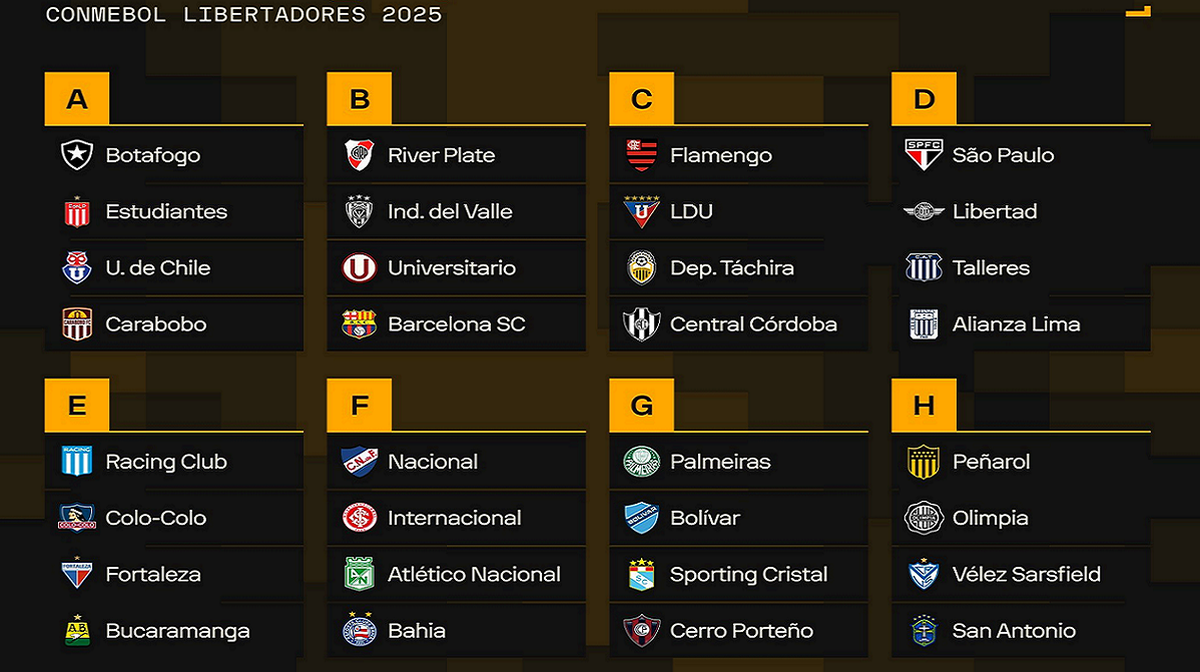The image size is (1200, 672).
Task: Select the Barcelona SC crest
Action: coord(359,324)
